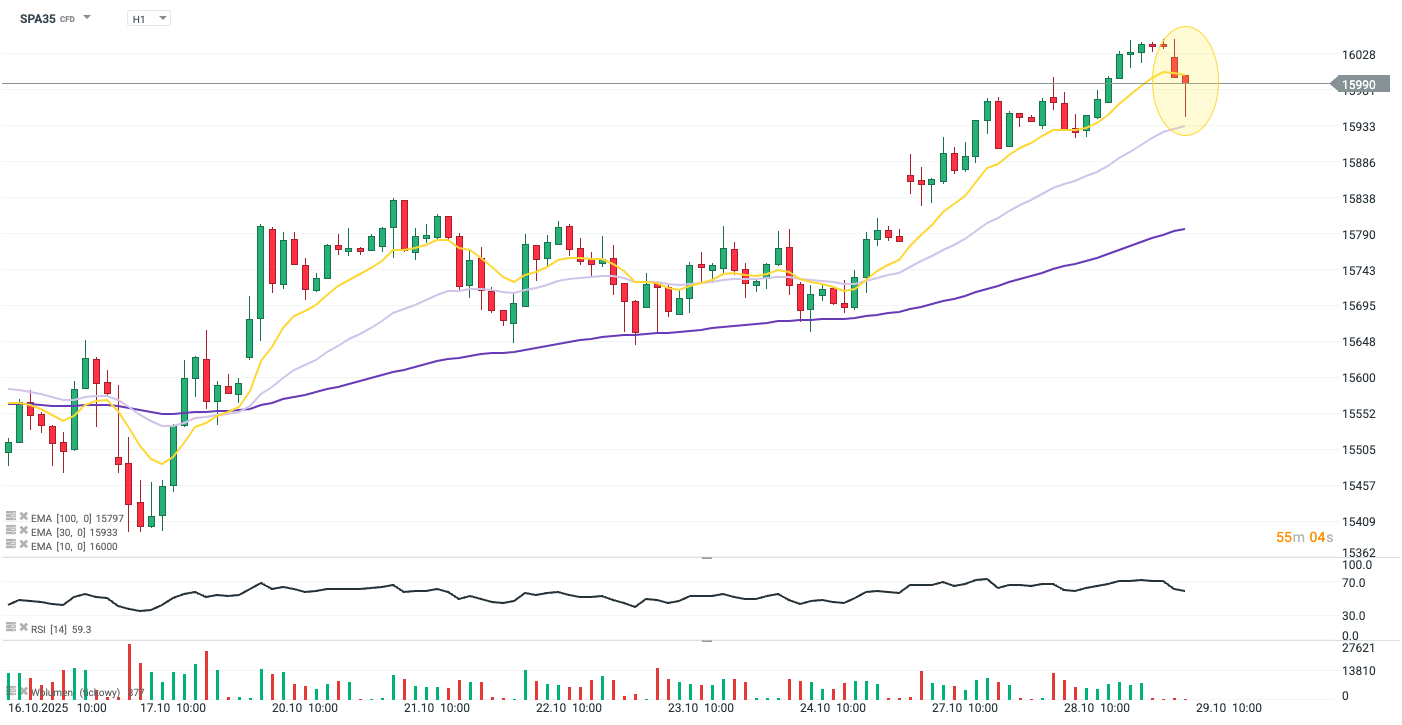The image size is (1402, 725).
Task: Grab the divider handle above volume panel
Action: (707, 640)
